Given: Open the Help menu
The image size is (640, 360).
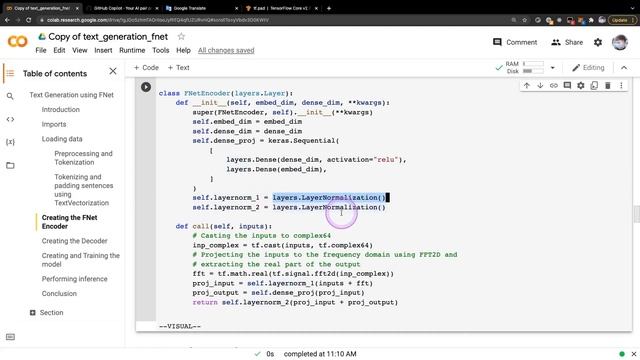Looking at the screenshot, I should tap(183, 50).
